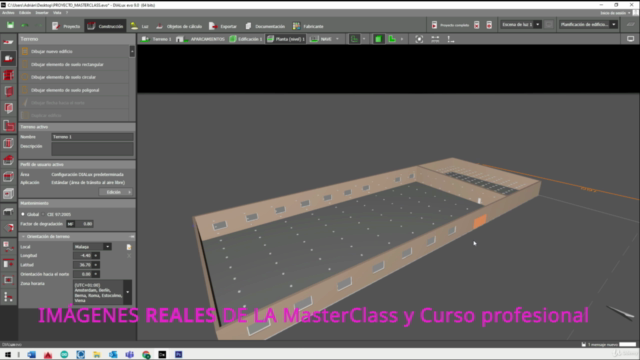Image resolution: width=640 pixels, height=360 pixels.
Task: Click Dibujar nuevo edificio
Action: click(x=74, y=51)
